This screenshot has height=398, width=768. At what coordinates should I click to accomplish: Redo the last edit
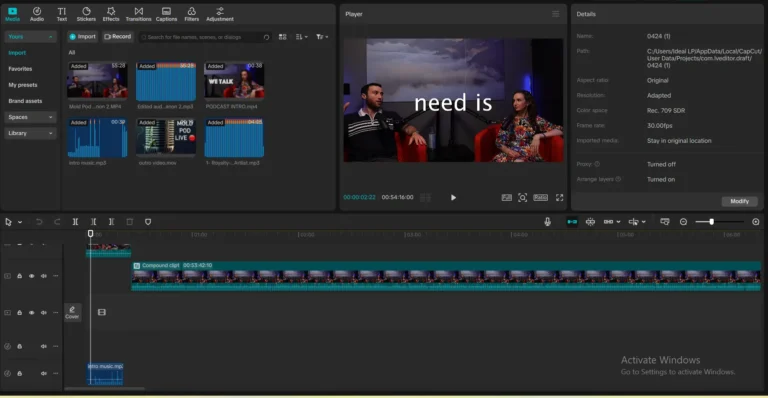(x=57, y=222)
